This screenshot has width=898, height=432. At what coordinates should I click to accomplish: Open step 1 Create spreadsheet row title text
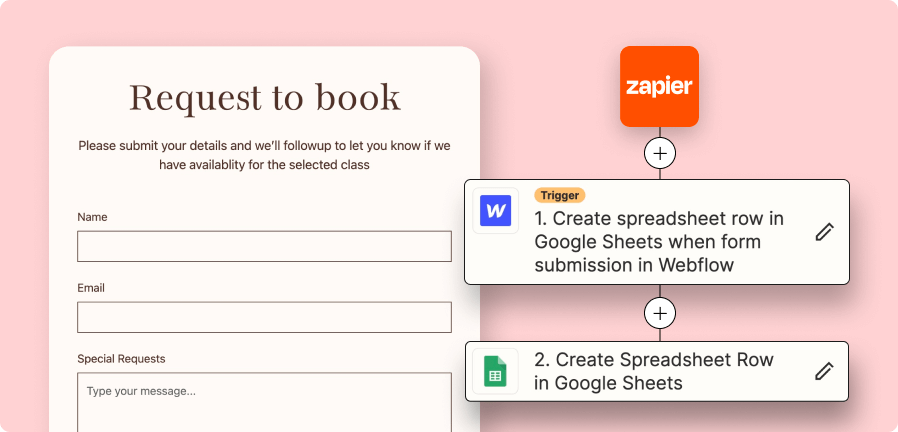point(660,242)
